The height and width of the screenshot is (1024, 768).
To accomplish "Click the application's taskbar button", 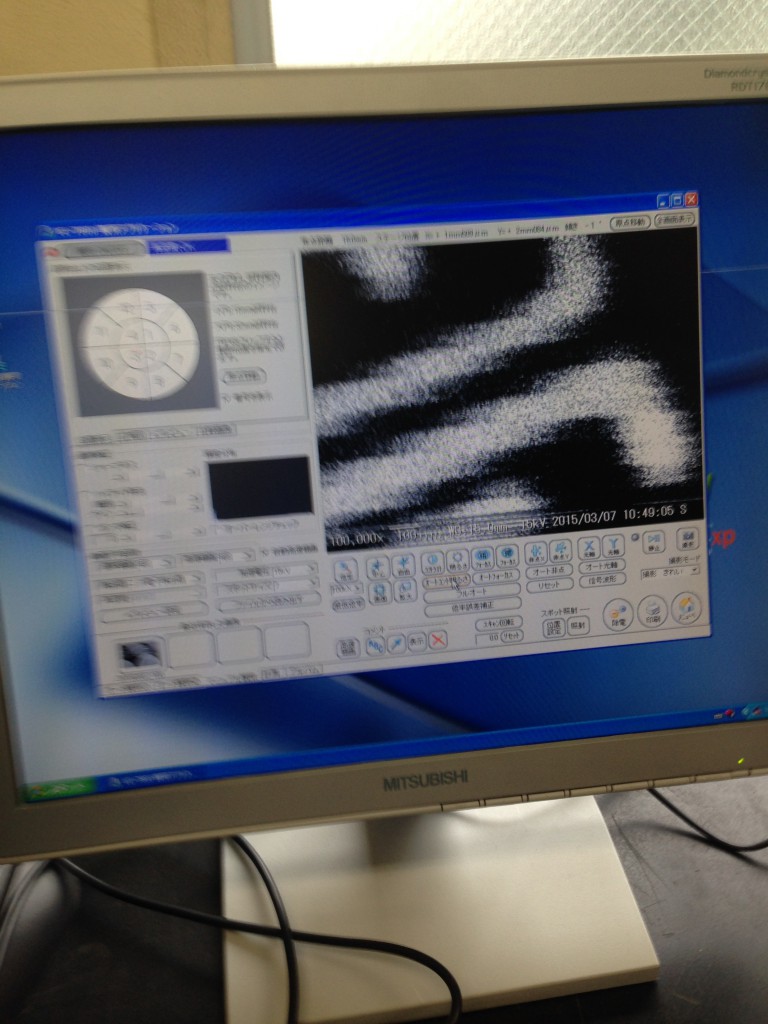I will (x=152, y=778).
